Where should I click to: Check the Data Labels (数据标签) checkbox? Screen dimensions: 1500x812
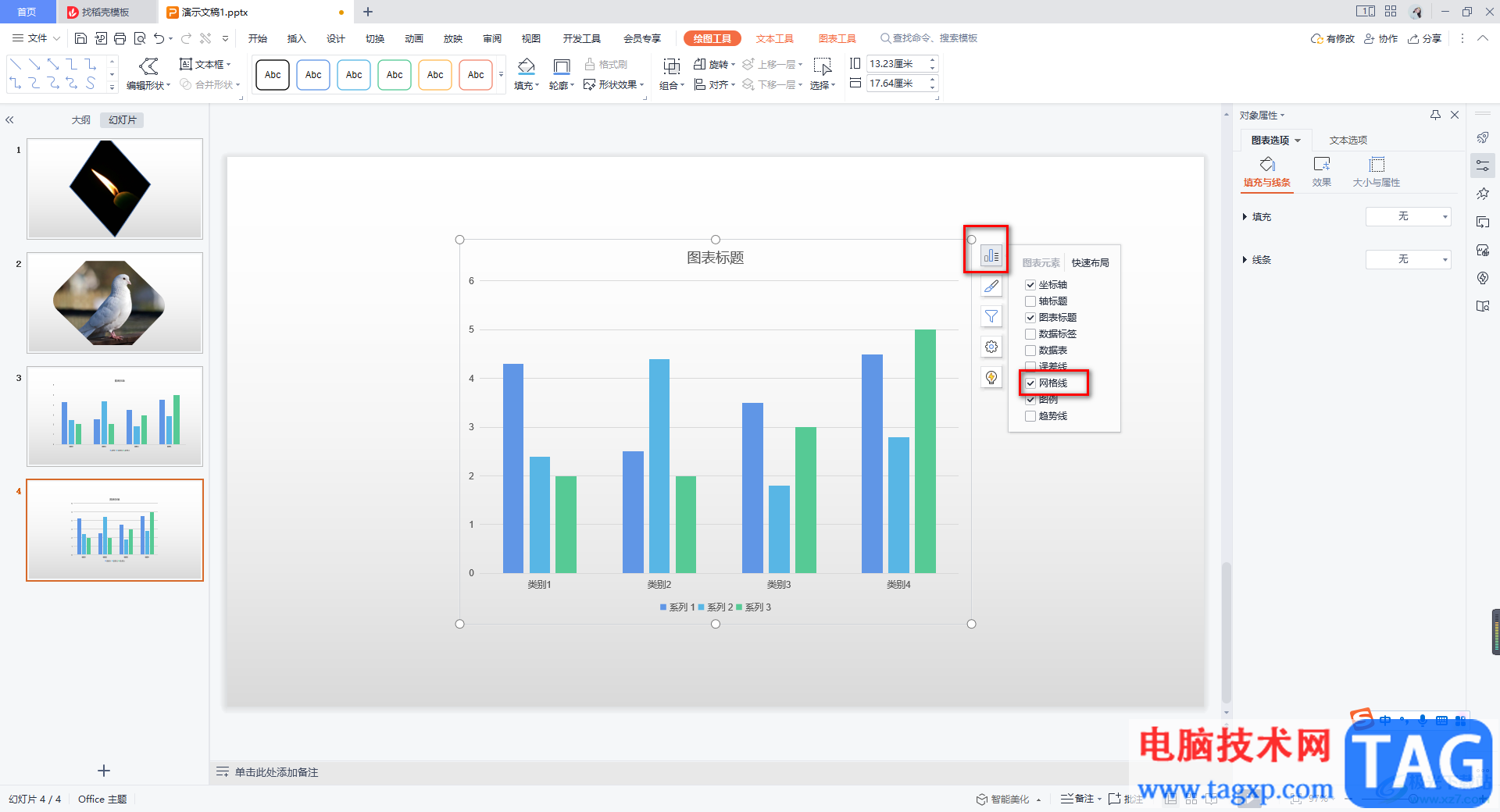pyautogui.click(x=1030, y=334)
